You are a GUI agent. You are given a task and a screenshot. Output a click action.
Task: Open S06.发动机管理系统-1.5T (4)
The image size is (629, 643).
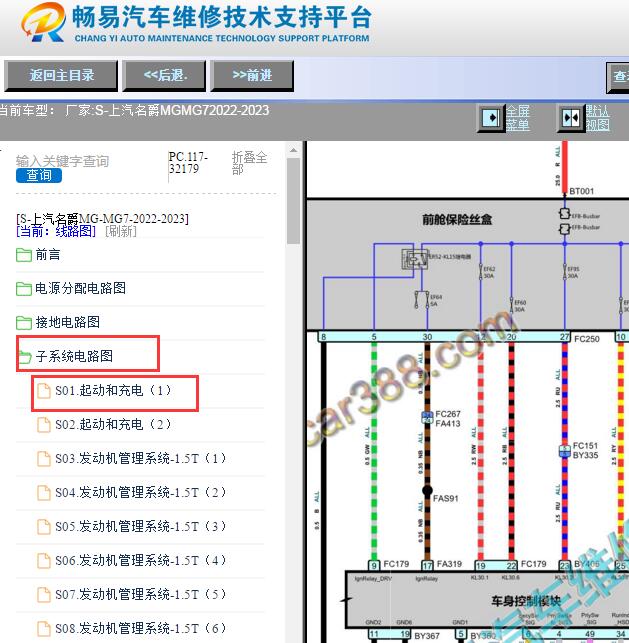coord(141,560)
